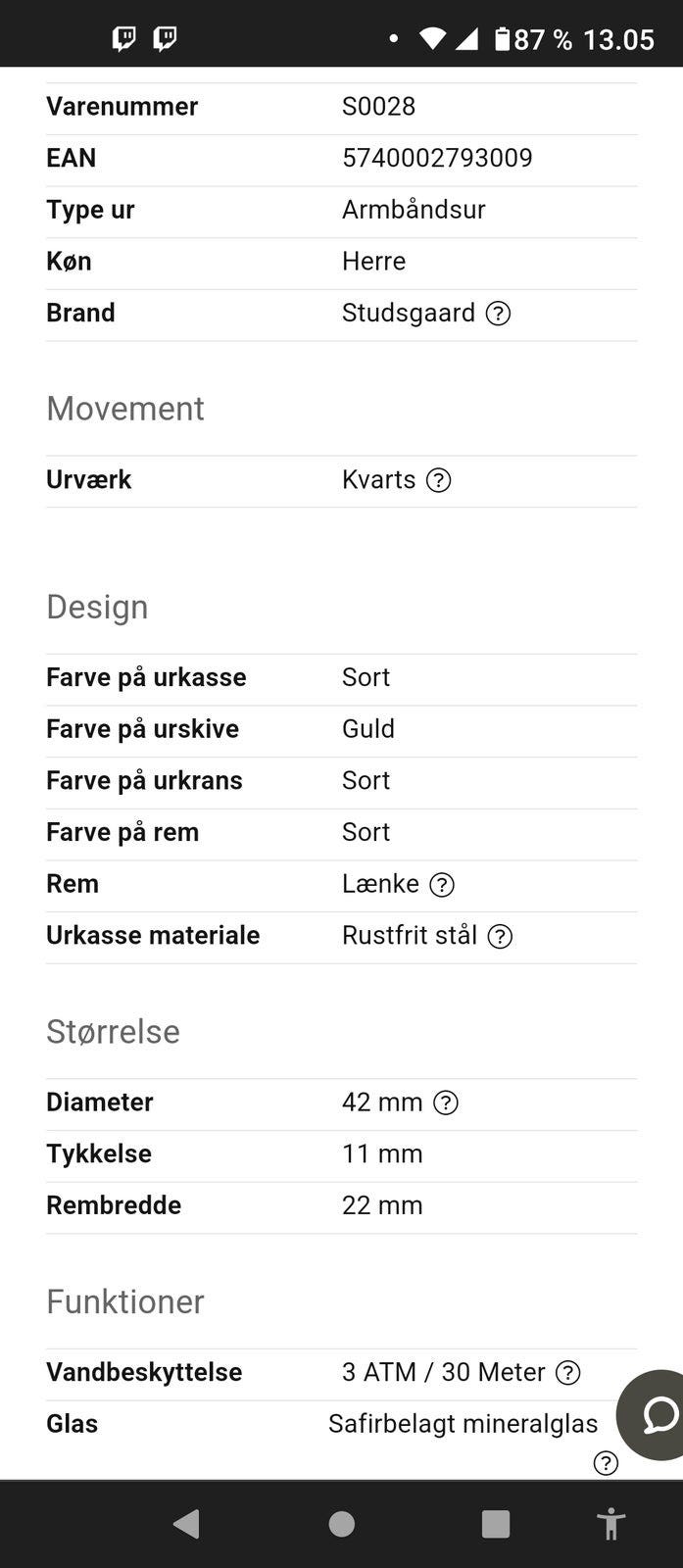Screen dimensions: 683x1568
Task: Tap the Størrelse section heading
Action: click(x=113, y=1031)
